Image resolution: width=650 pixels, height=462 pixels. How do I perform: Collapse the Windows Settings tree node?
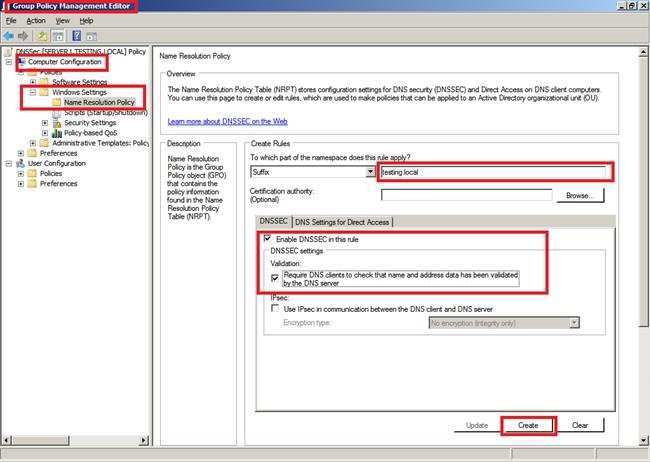coord(33,92)
